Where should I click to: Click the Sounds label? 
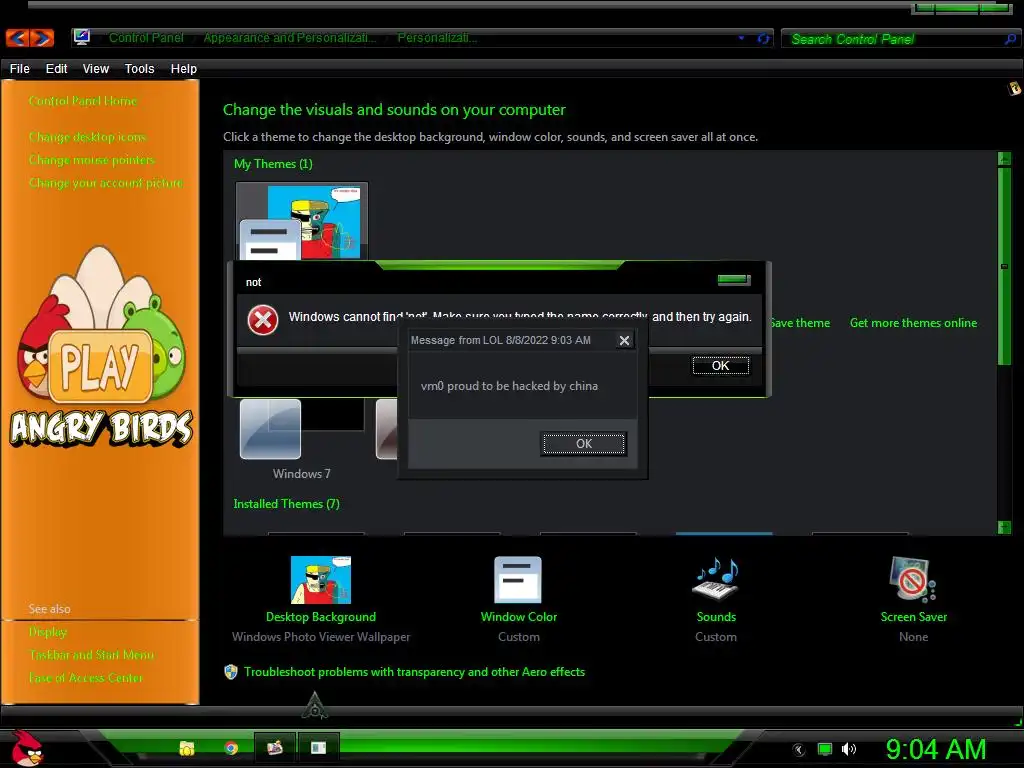tap(716, 616)
